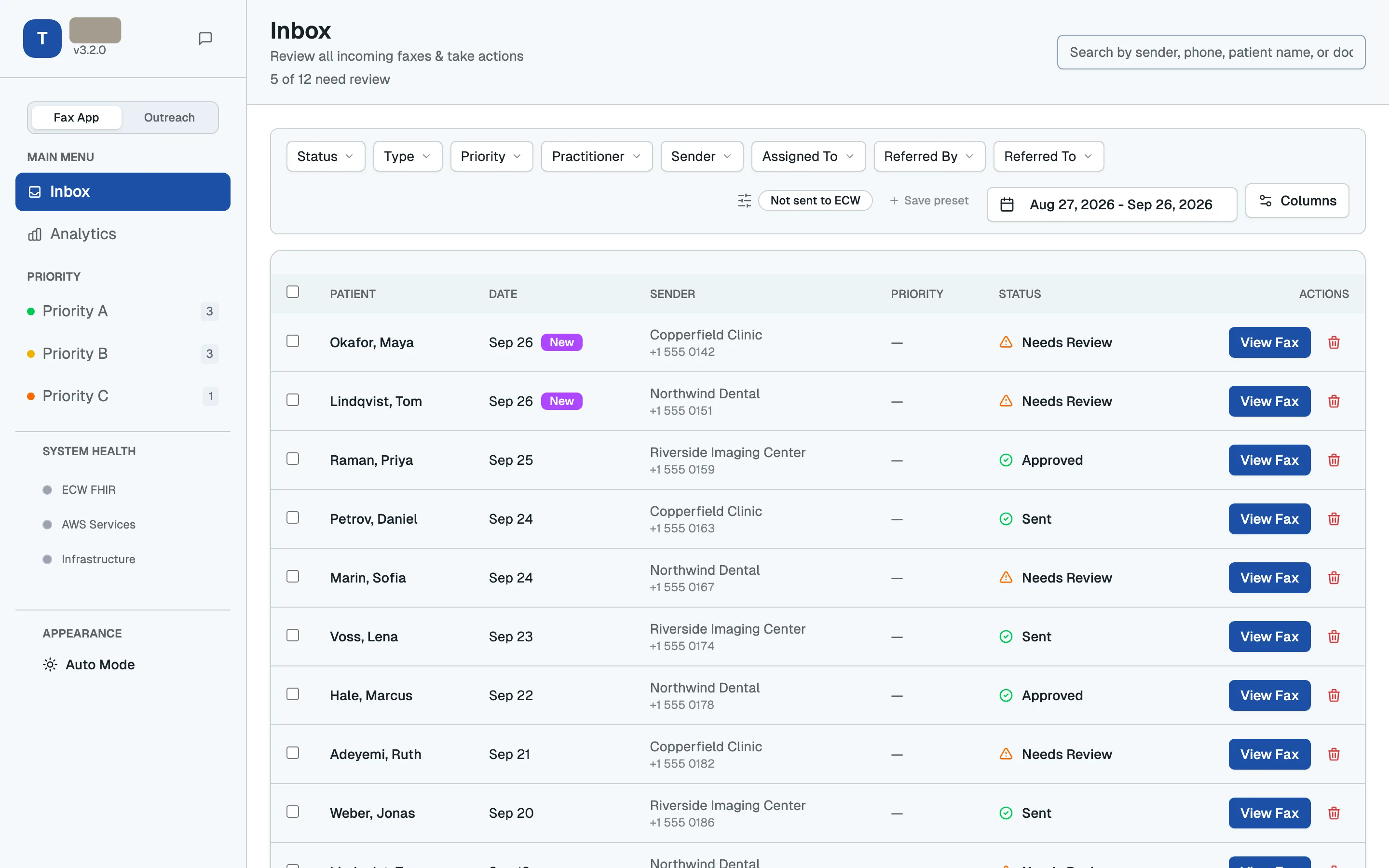Click Save preset
This screenshot has height=868, width=1389.
point(929,200)
